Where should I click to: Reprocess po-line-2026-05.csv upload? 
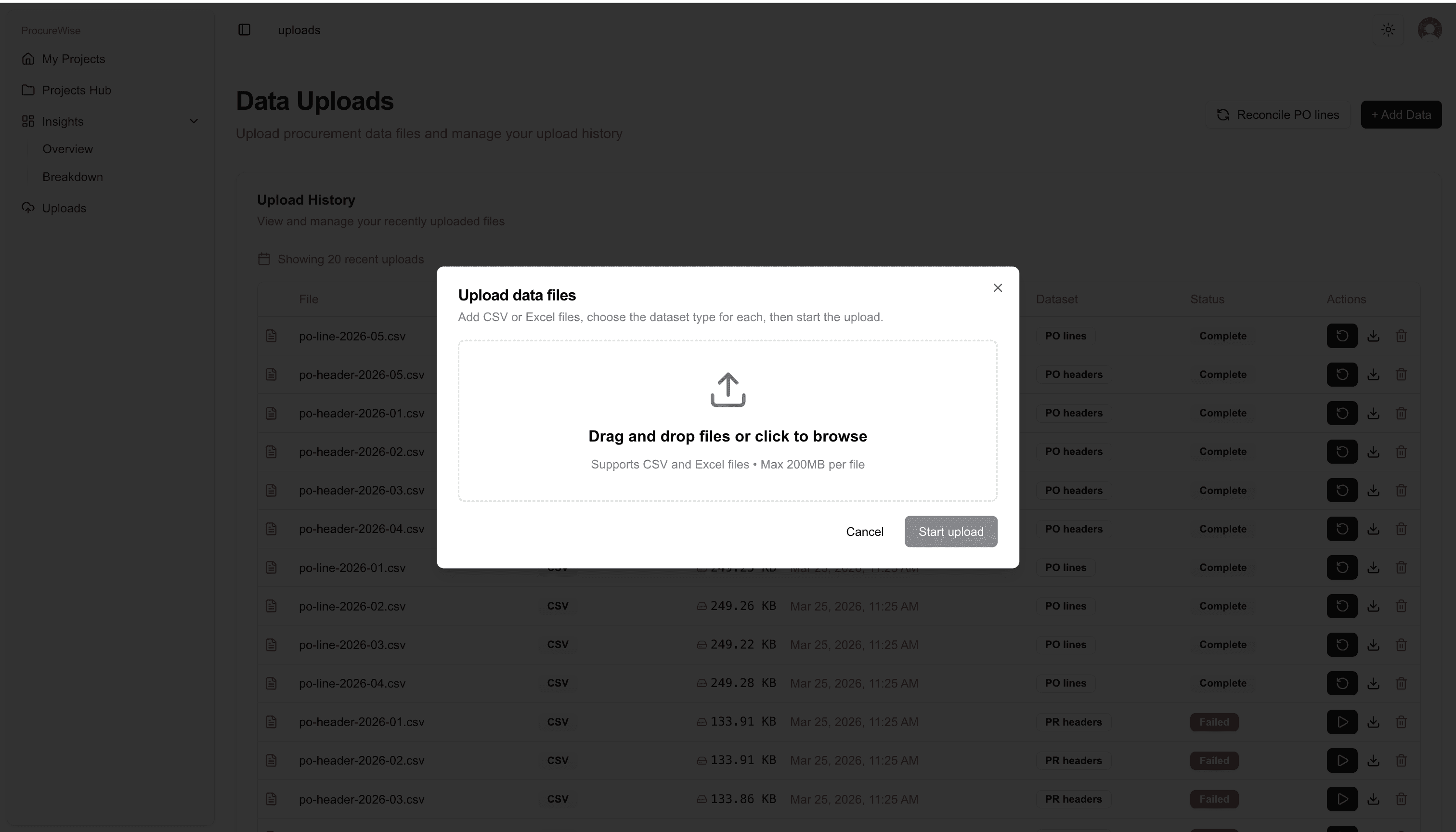click(x=1342, y=336)
